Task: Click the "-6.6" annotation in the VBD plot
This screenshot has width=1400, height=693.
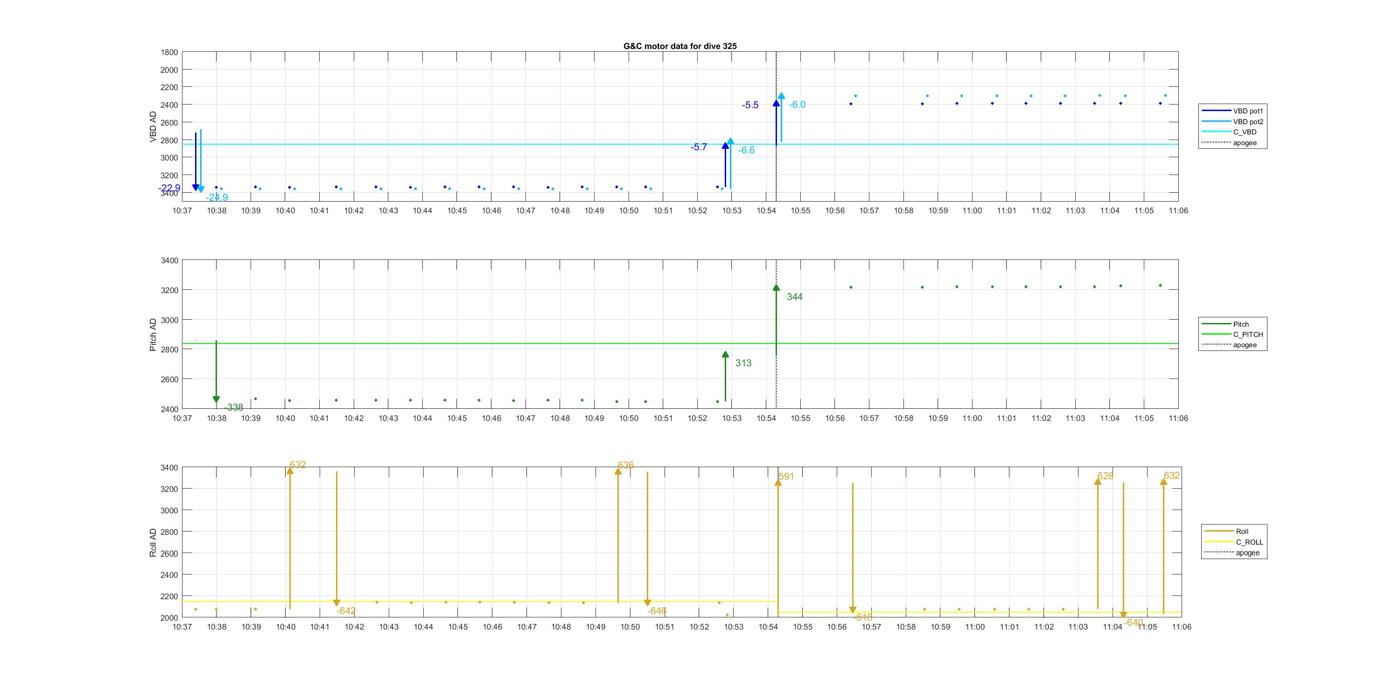Action: pos(746,150)
